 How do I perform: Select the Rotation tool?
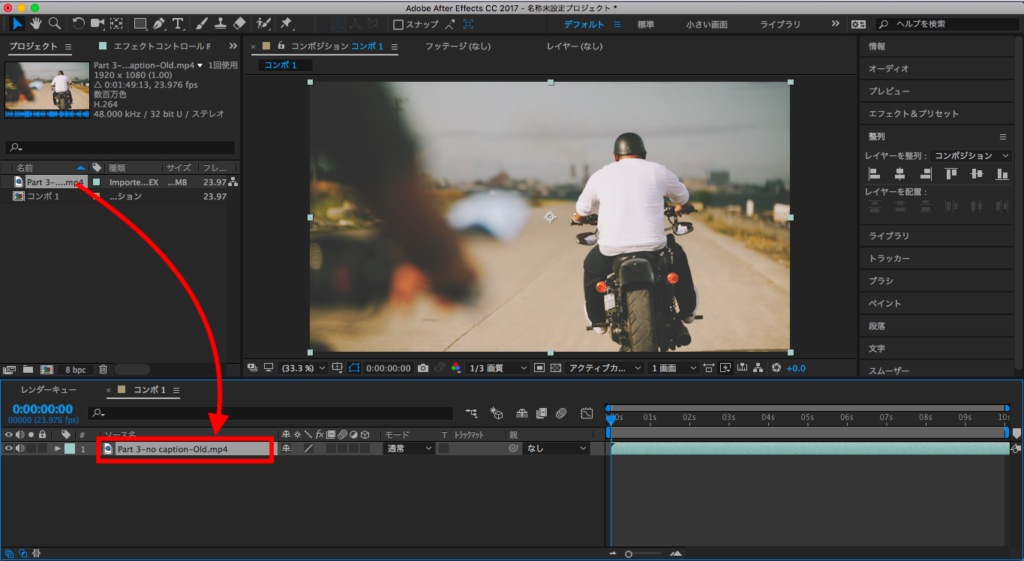79,23
